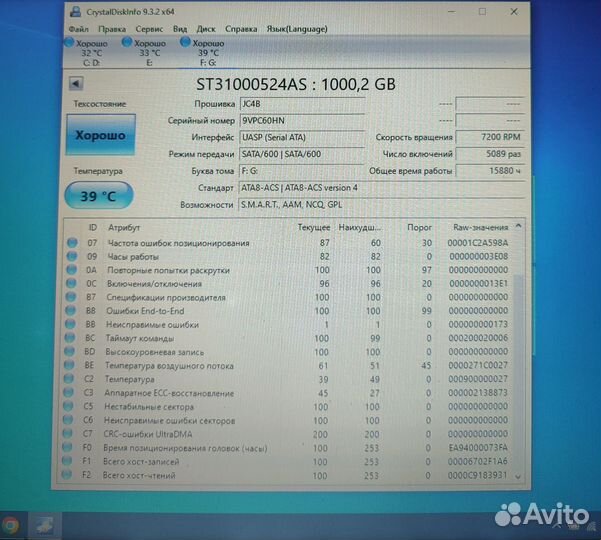Click the transfer mode field SATA/600 | SATA/600
This screenshot has height=540, width=601.
(302, 154)
